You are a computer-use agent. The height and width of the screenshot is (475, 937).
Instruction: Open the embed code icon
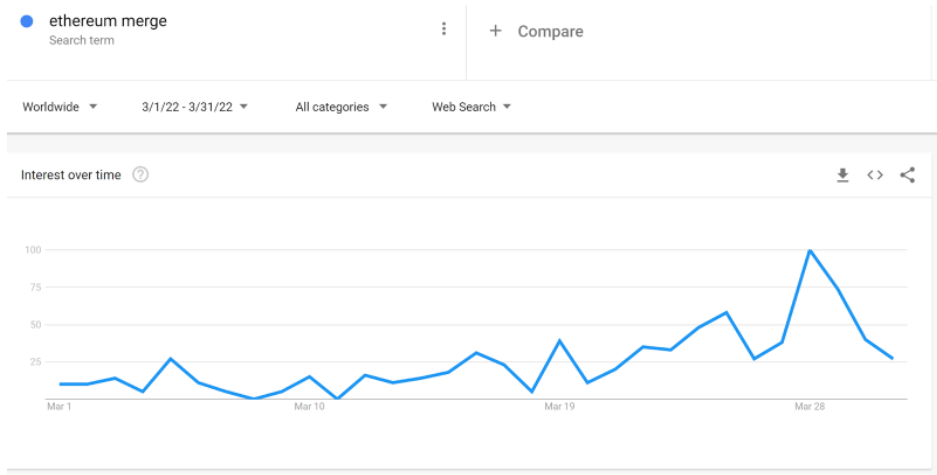coord(875,175)
